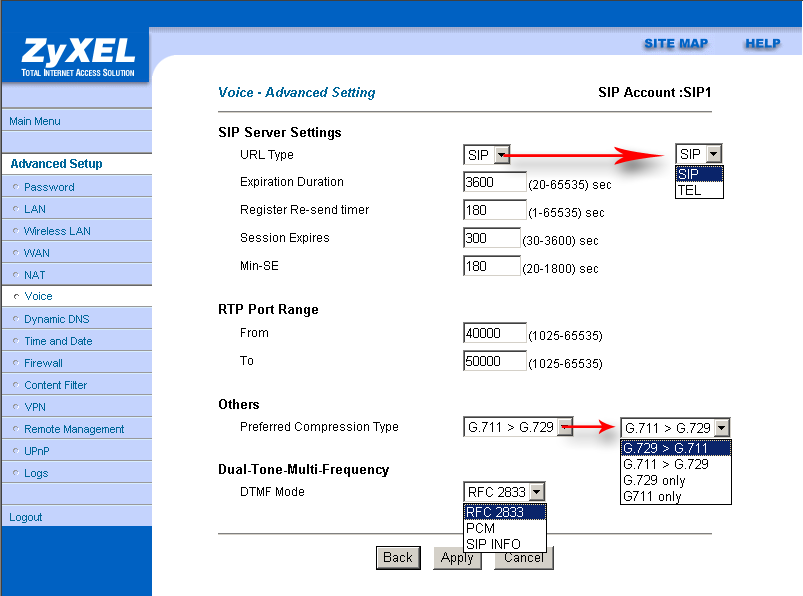
Task: Click the RTP Port To field
Action: 494,361
